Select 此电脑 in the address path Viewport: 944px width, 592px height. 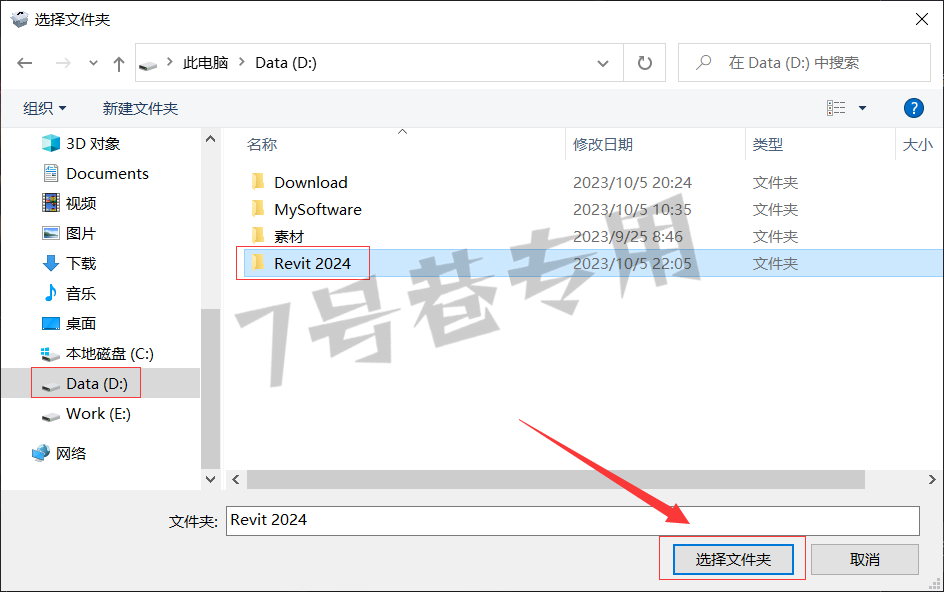[205, 63]
